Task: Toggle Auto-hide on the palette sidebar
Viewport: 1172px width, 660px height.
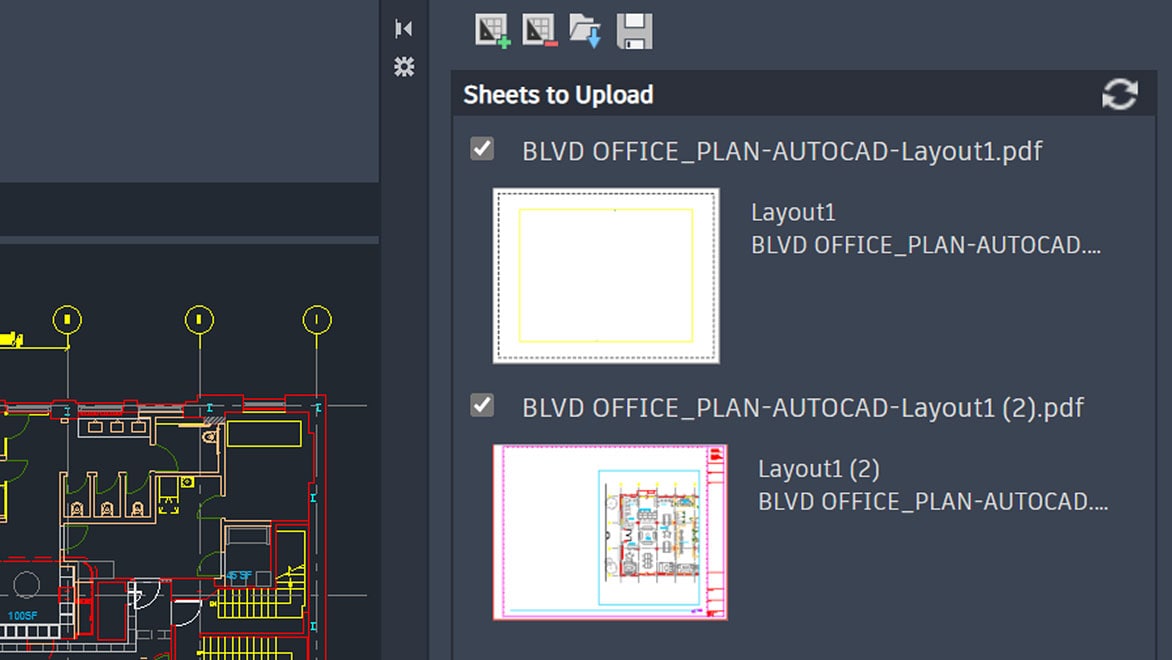Action: point(404,28)
